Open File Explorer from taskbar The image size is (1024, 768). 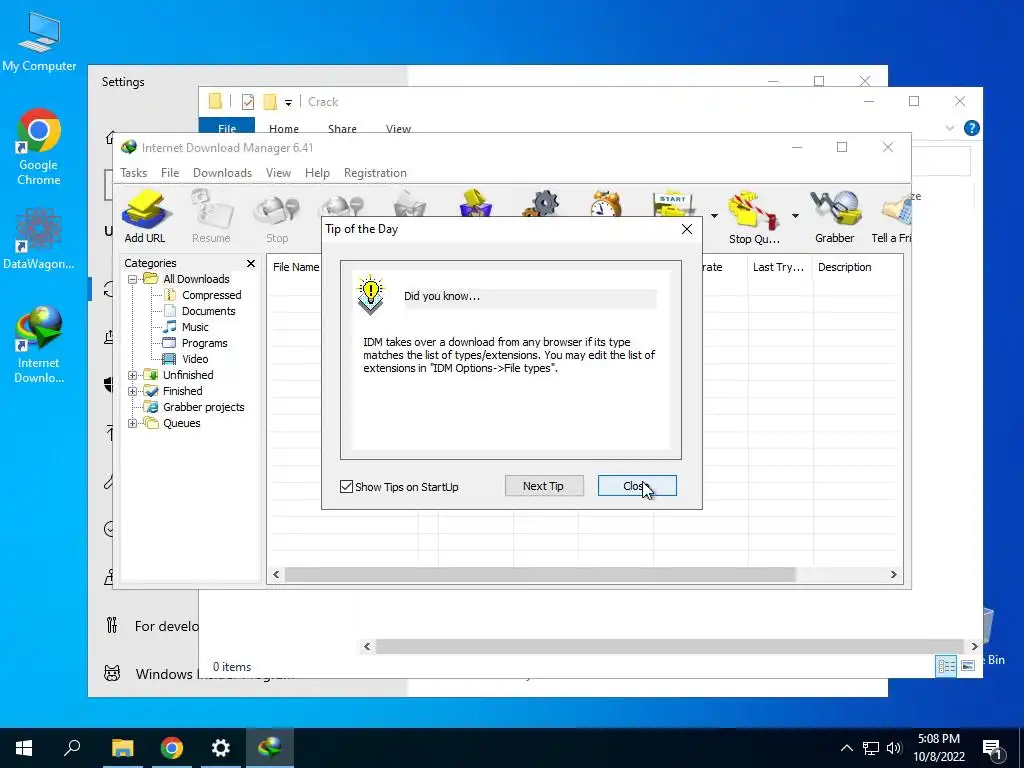(x=122, y=748)
